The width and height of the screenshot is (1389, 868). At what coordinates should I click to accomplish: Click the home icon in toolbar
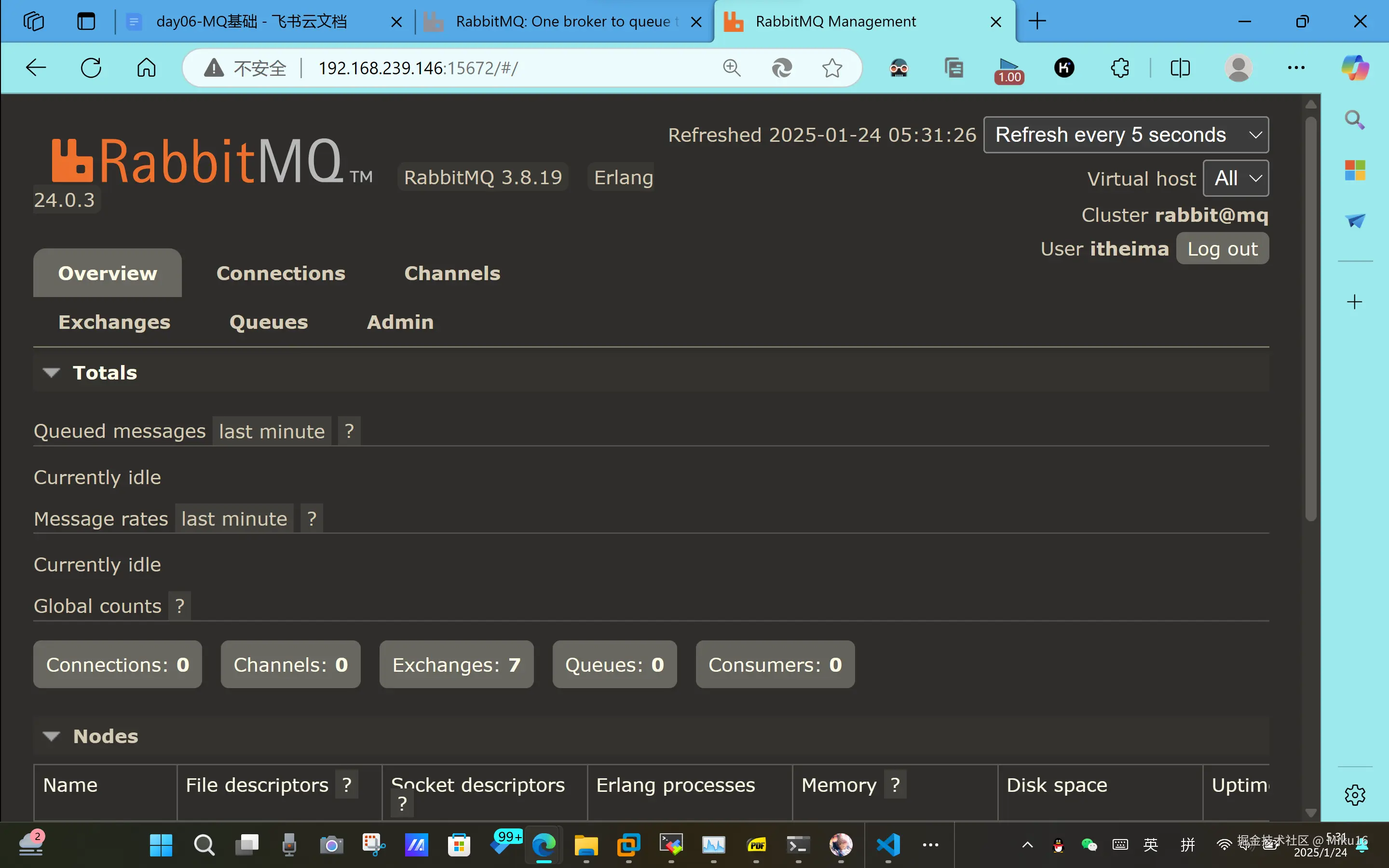[146, 68]
